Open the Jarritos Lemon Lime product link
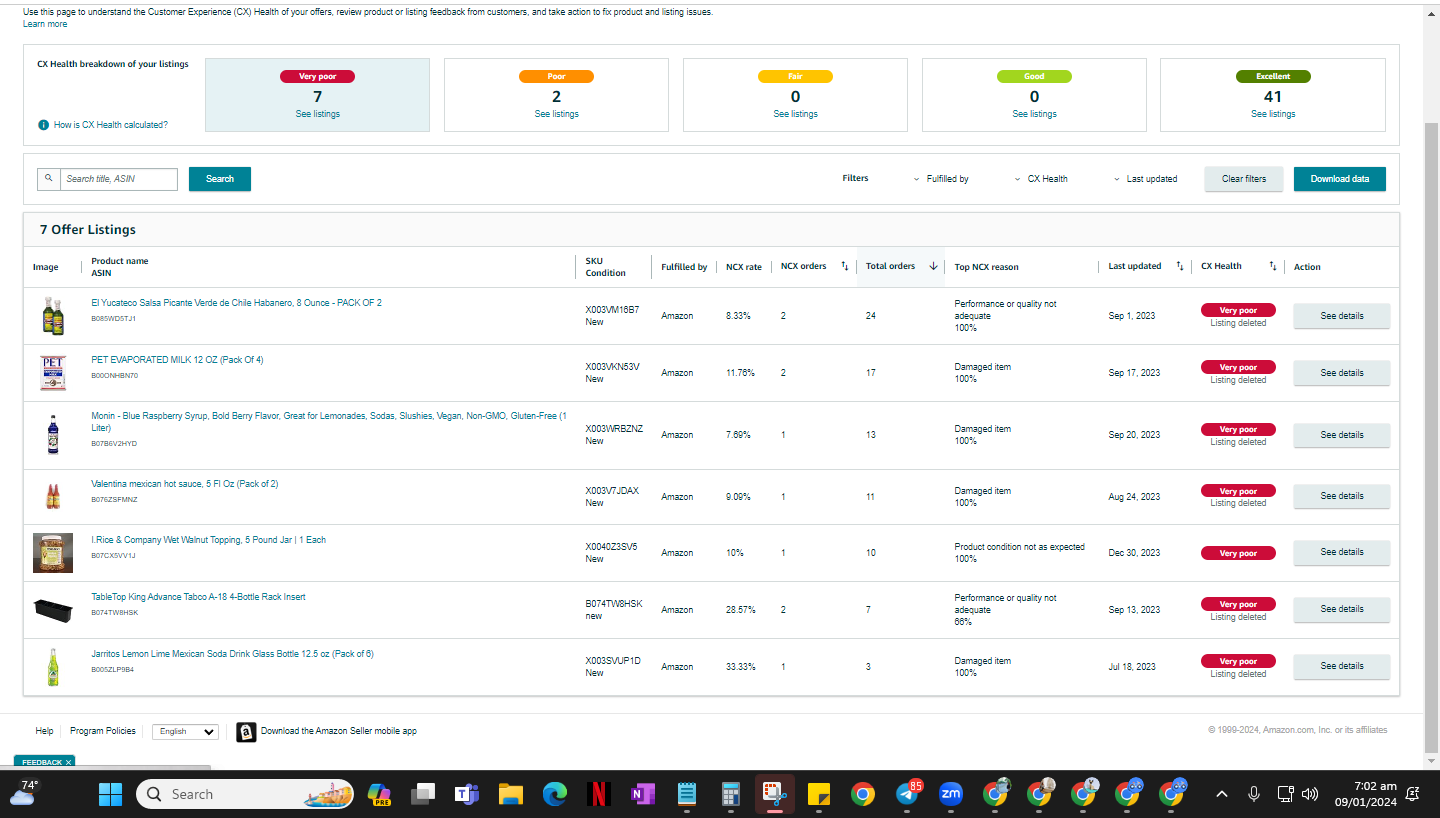1440x818 pixels. tap(232, 654)
